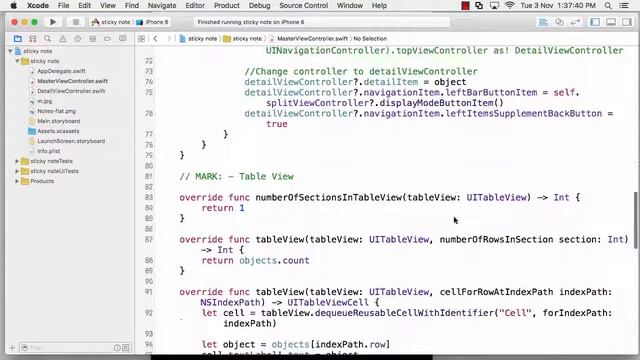
Task: Open the Project navigator folder icon
Action: click(x=18, y=39)
